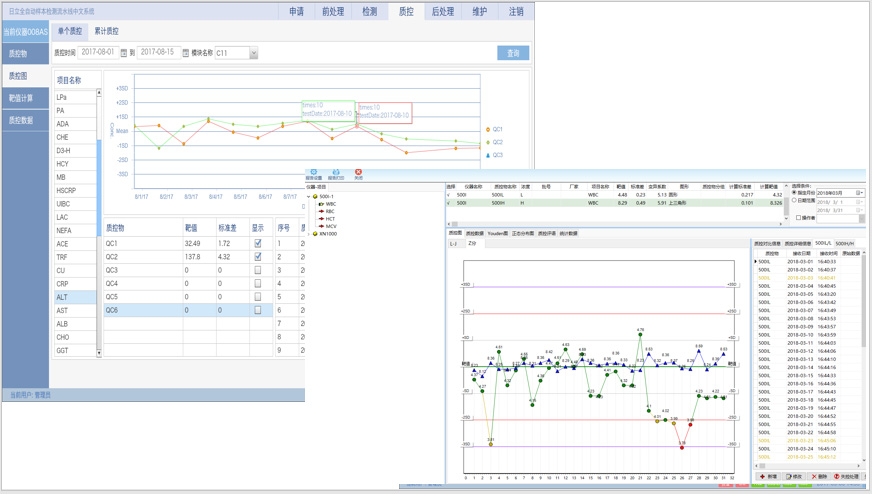
Task: Click the 2017-08-15 end date field
Action: (158, 52)
